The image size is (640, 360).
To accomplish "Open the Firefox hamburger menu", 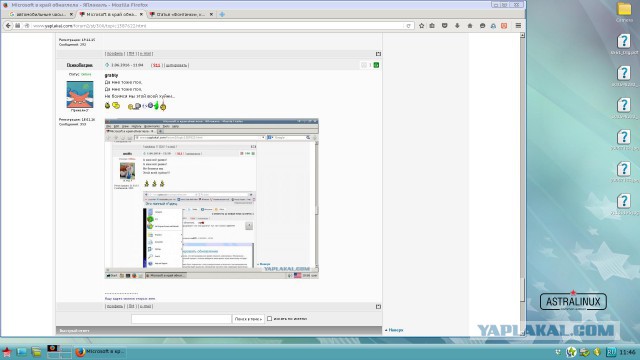I will tap(518, 26).
